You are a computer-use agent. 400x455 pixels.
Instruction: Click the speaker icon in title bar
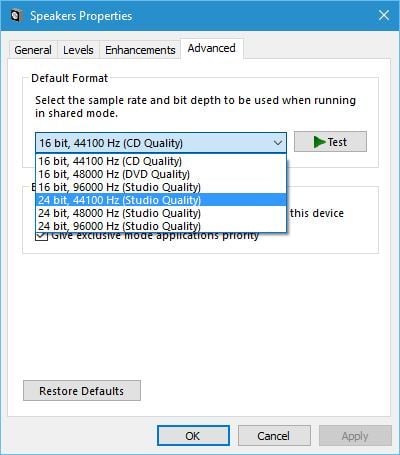pos(16,16)
